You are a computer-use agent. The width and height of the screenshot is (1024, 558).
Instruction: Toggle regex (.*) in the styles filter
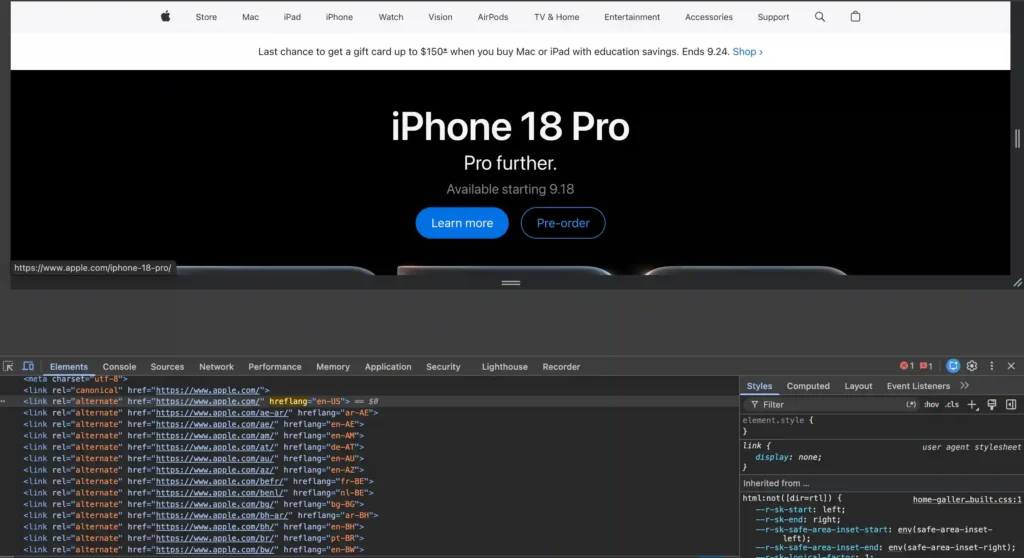tap(910, 404)
